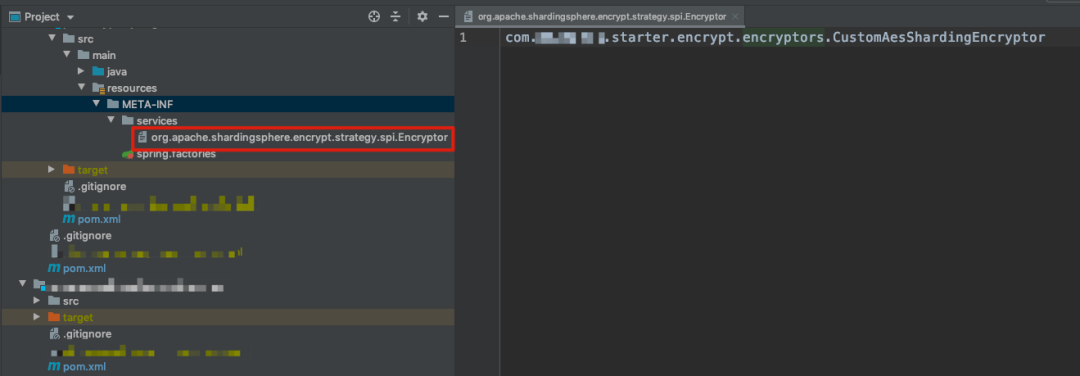
Task: Click the file icon on the Encryptor editor tab
Action: (x=468, y=17)
